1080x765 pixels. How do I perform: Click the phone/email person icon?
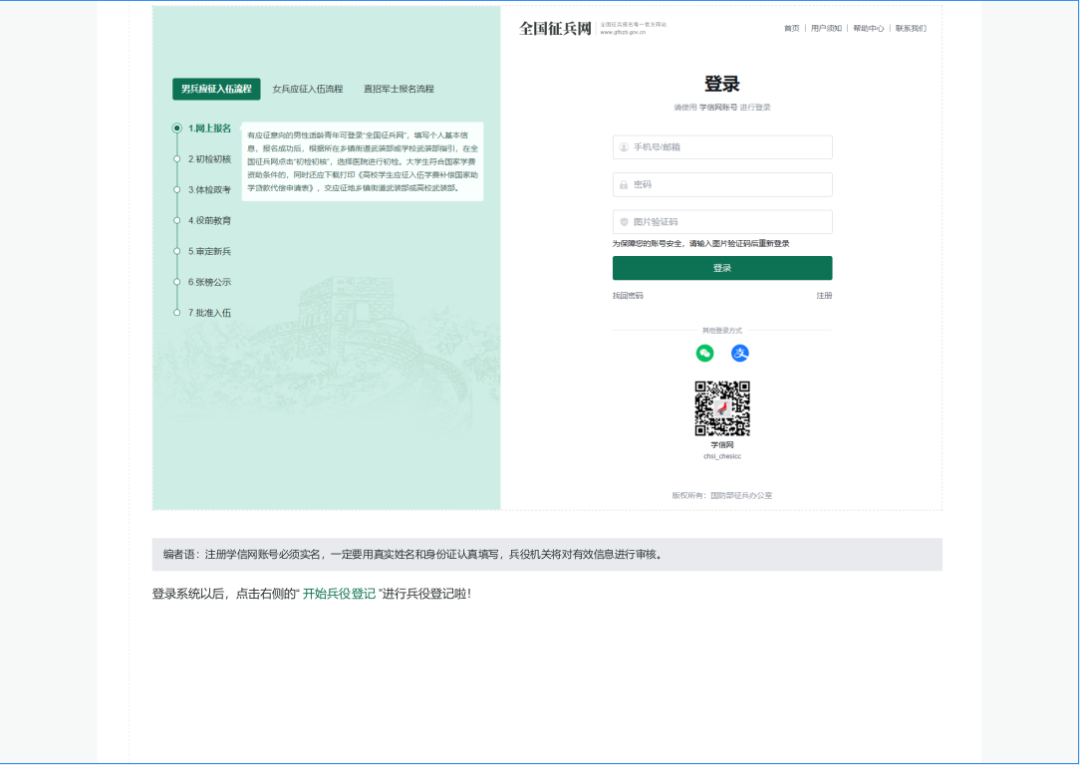625,146
